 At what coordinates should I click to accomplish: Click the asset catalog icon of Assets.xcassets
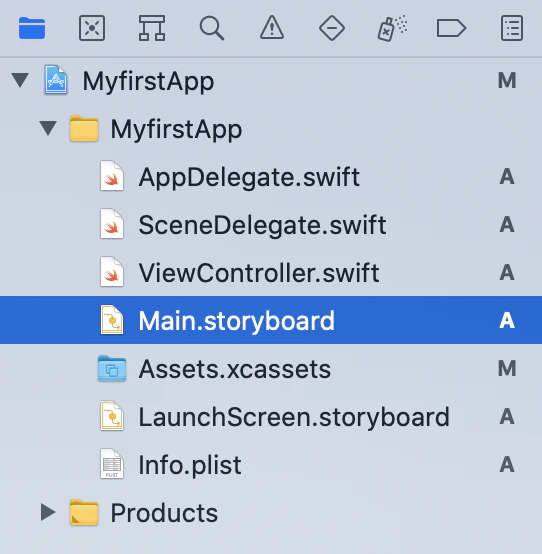click(x=112, y=369)
